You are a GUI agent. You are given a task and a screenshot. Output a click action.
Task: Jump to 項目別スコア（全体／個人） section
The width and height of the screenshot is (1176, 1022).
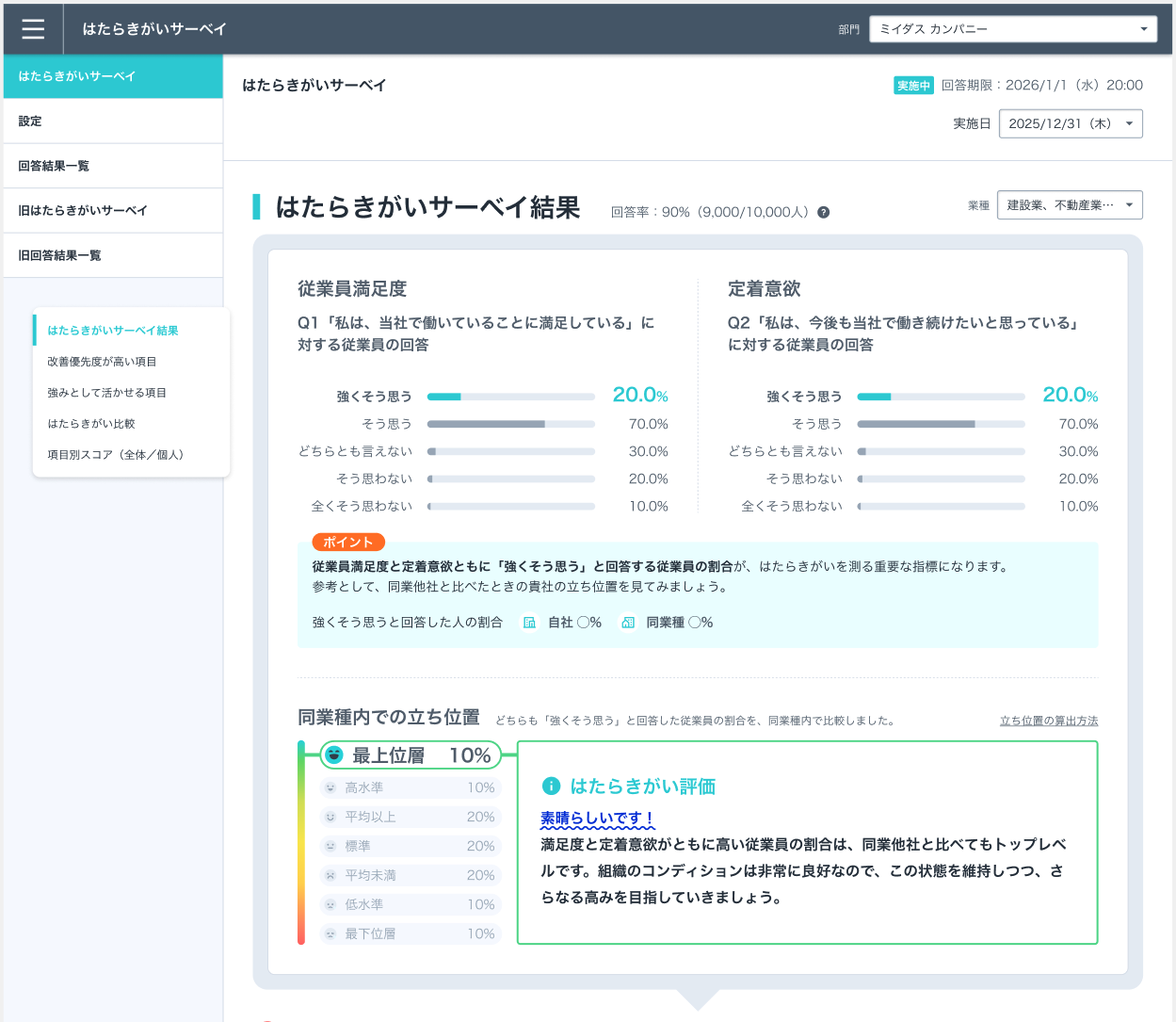pyautogui.click(x=115, y=454)
